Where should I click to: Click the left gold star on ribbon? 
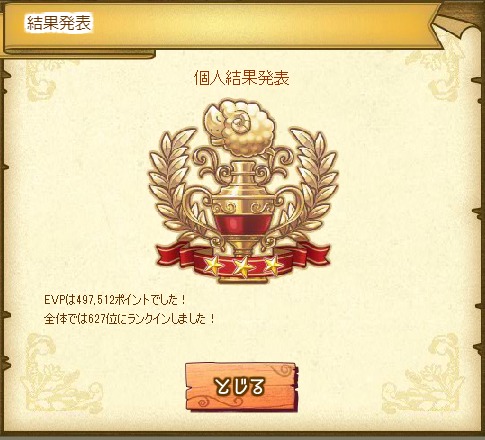pyautogui.click(x=213, y=265)
